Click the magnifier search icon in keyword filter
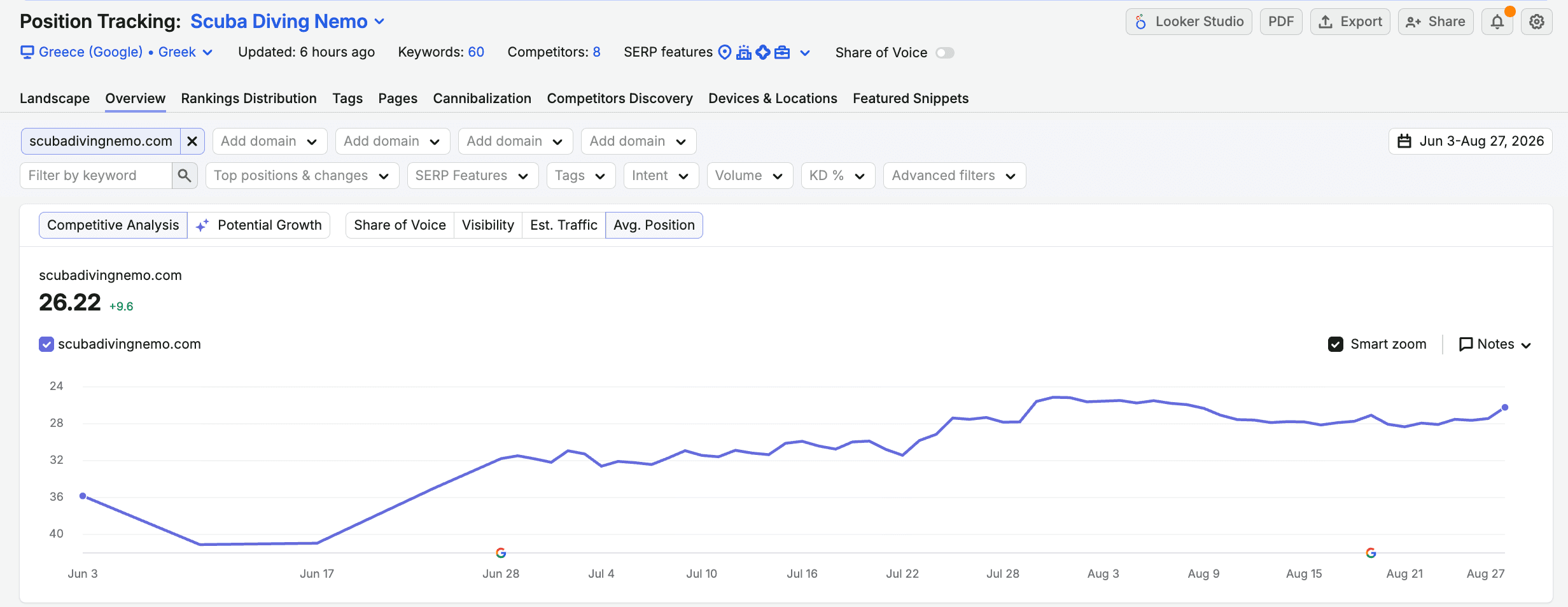The image size is (1568, 607). (185, 176)
